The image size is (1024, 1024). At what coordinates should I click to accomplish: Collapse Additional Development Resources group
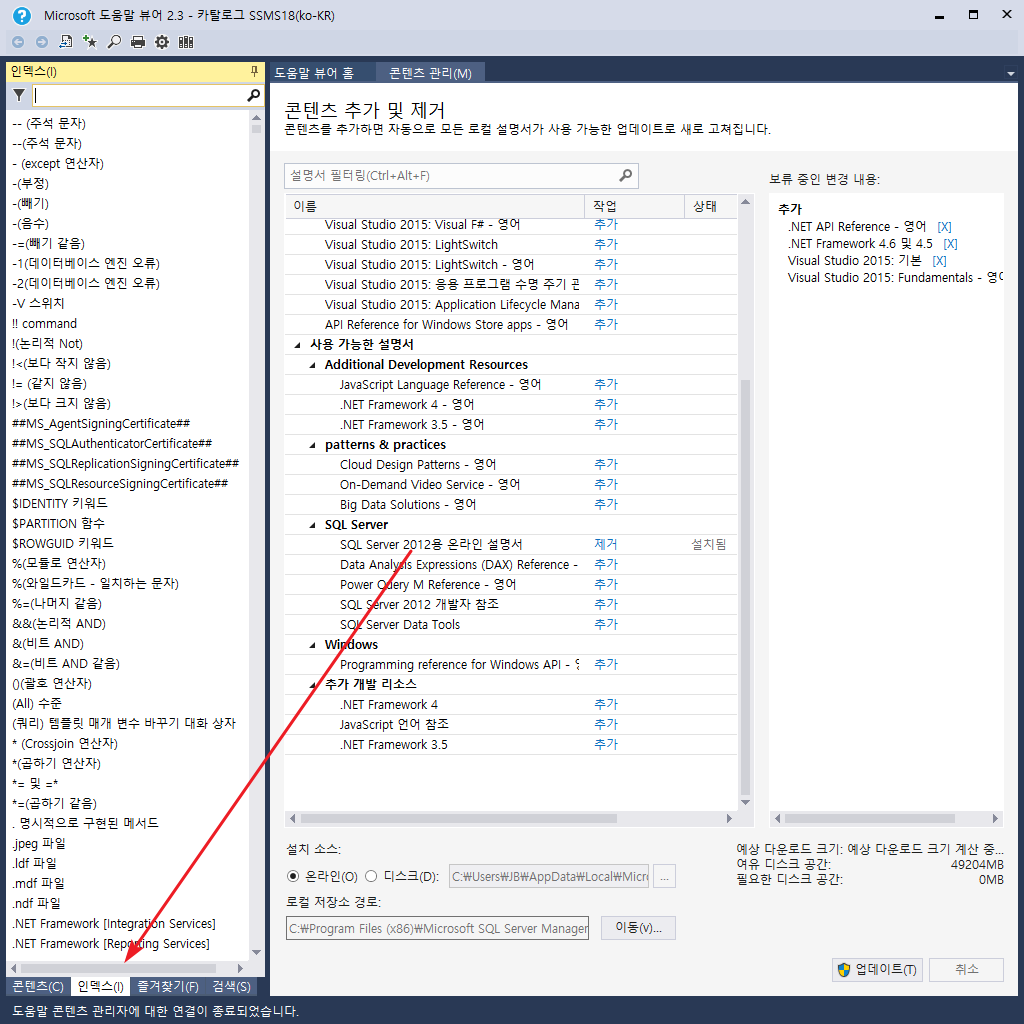(x=313, y=365)
